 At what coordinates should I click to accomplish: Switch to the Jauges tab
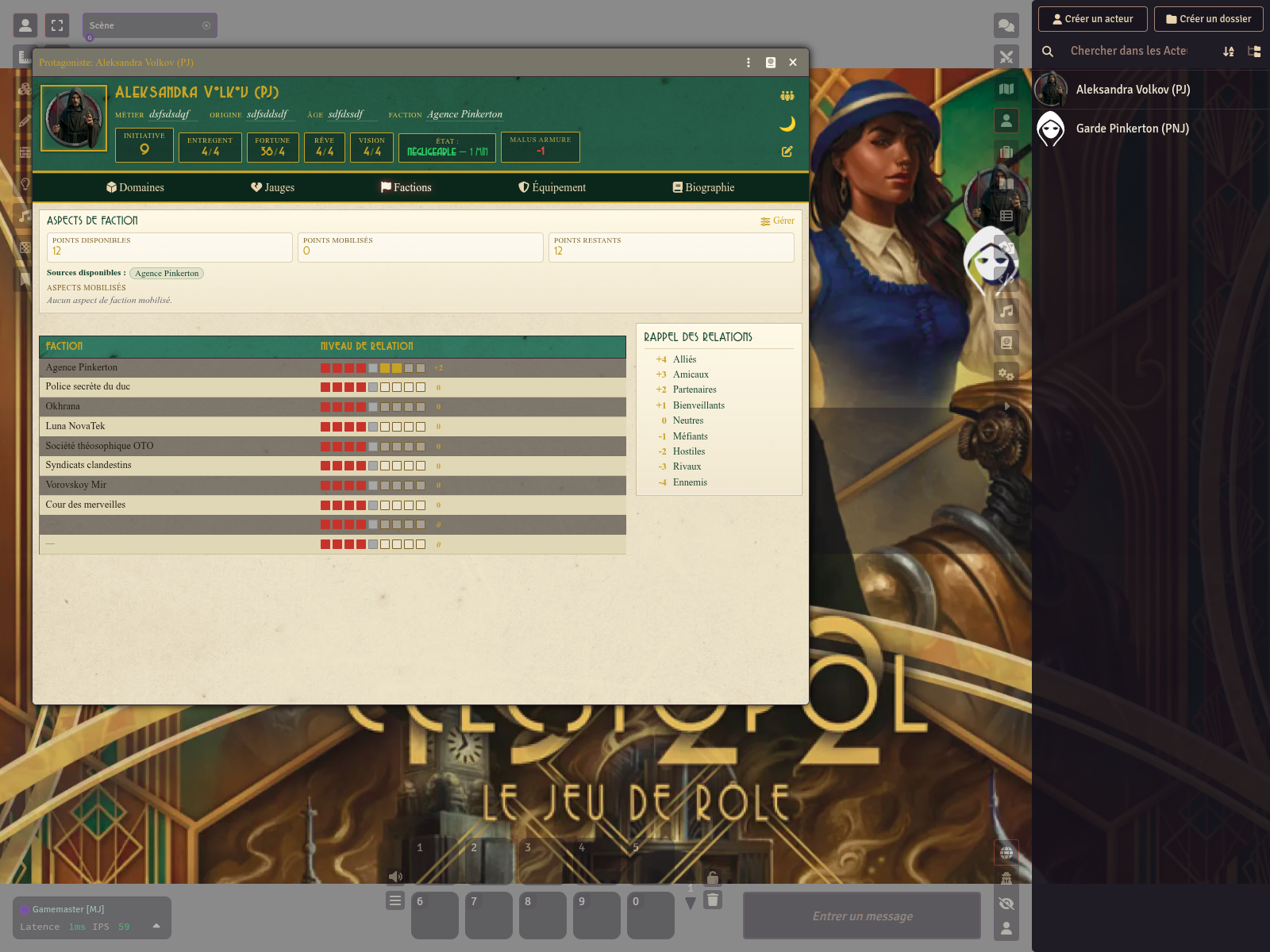coord(272,187)
